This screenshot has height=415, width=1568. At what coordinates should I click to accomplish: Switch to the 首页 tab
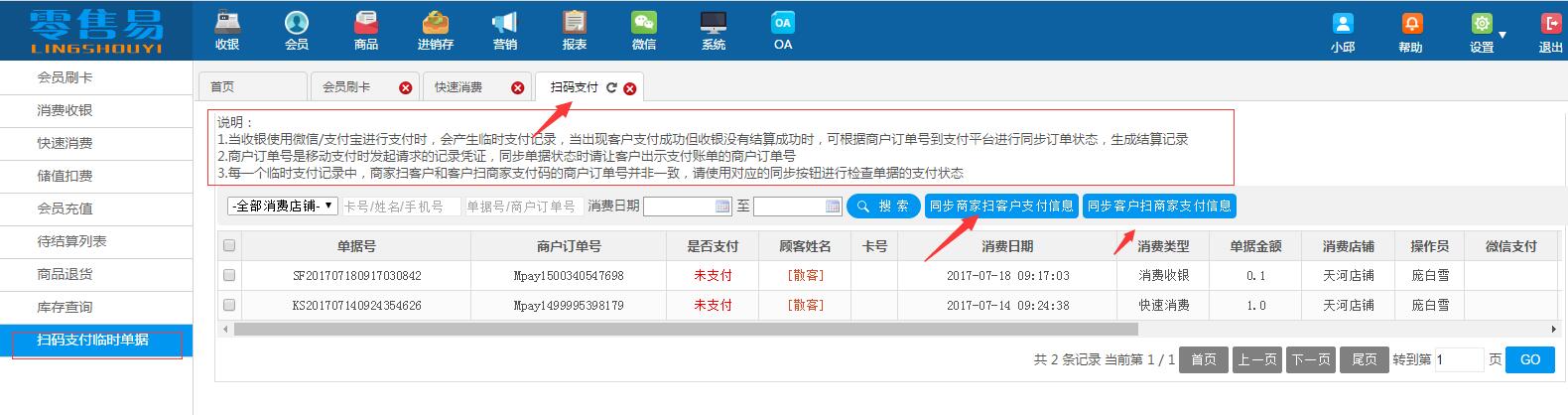click(252, 87)
